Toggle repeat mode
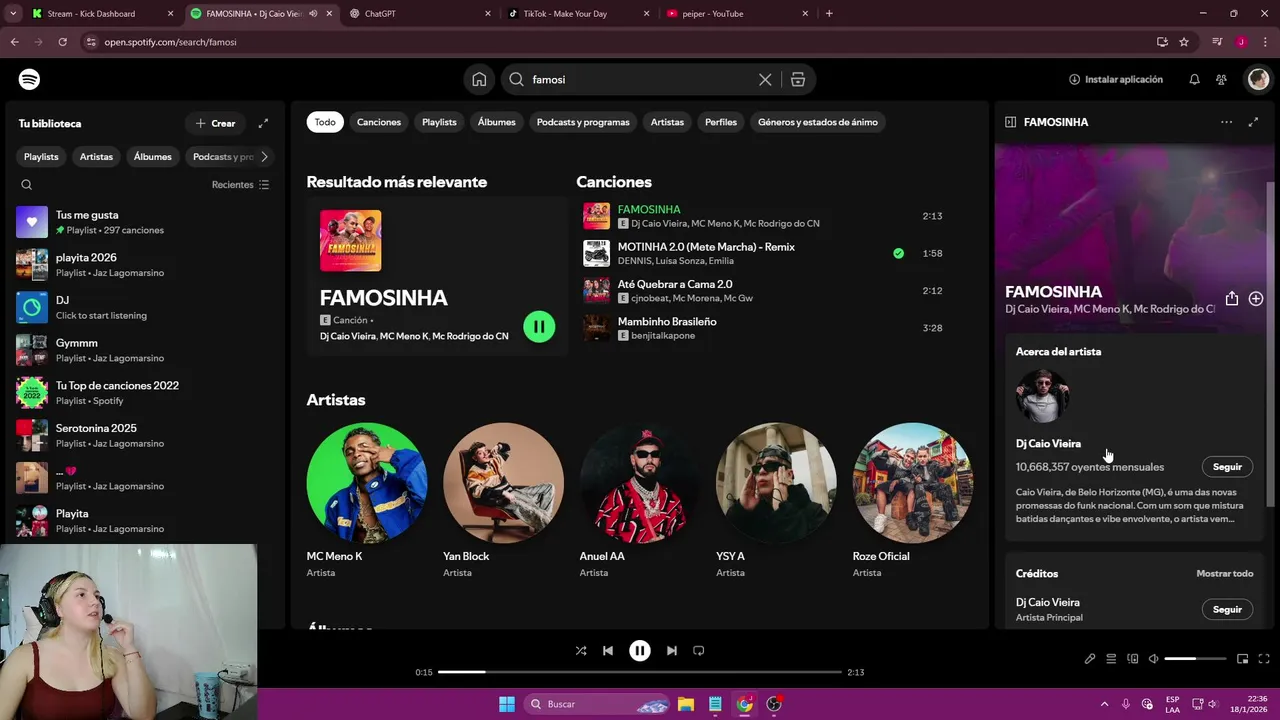Viewport: 1280px width, 720px height. click(699, 650)
